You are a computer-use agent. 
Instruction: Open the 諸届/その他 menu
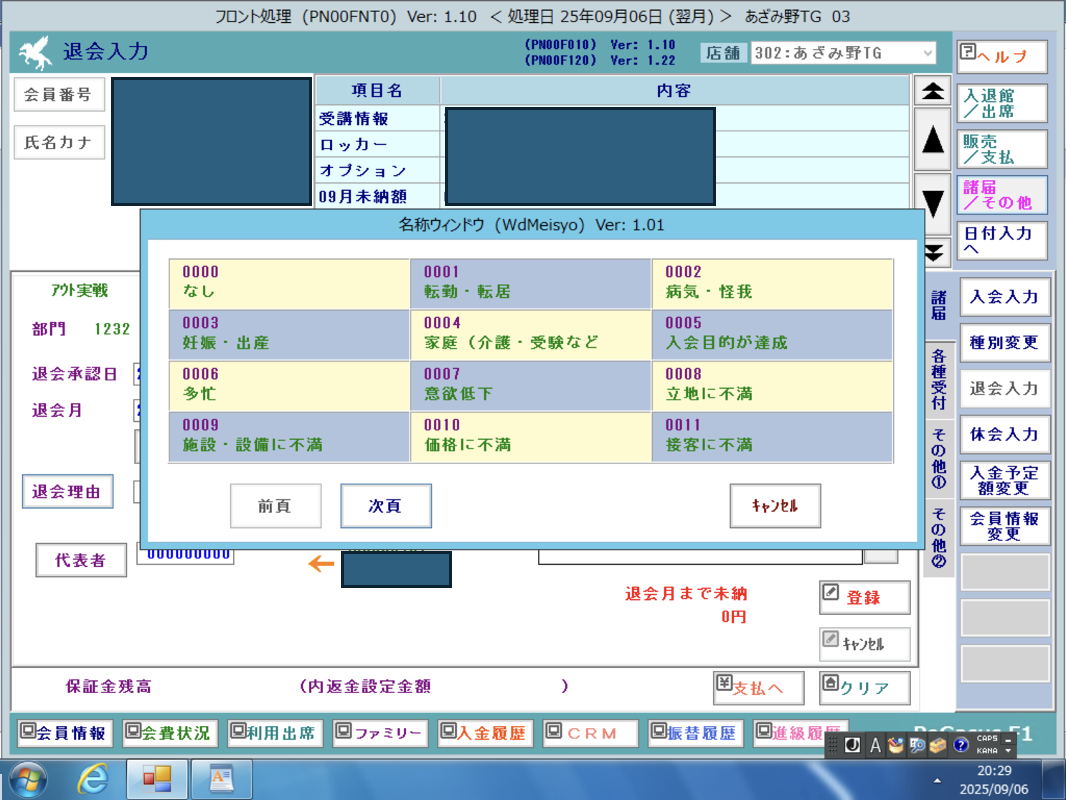click(x=1001, y=195)
